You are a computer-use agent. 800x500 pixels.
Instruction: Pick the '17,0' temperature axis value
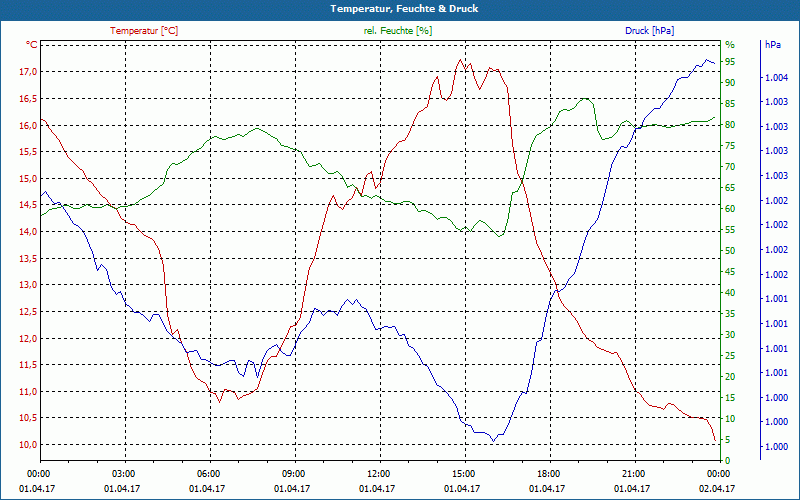(x=29, y=71)
